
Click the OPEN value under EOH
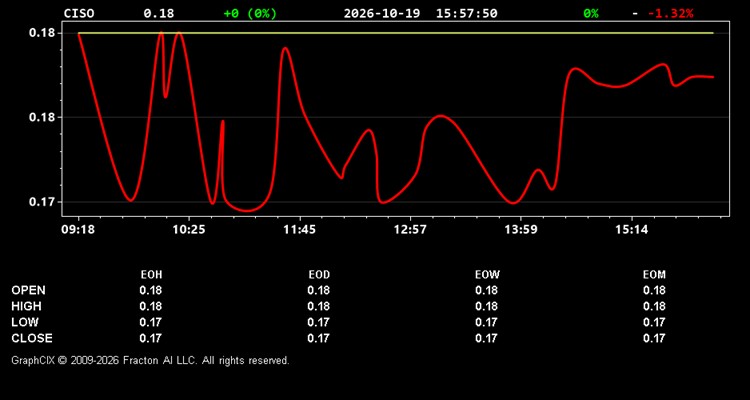(151, 290)
